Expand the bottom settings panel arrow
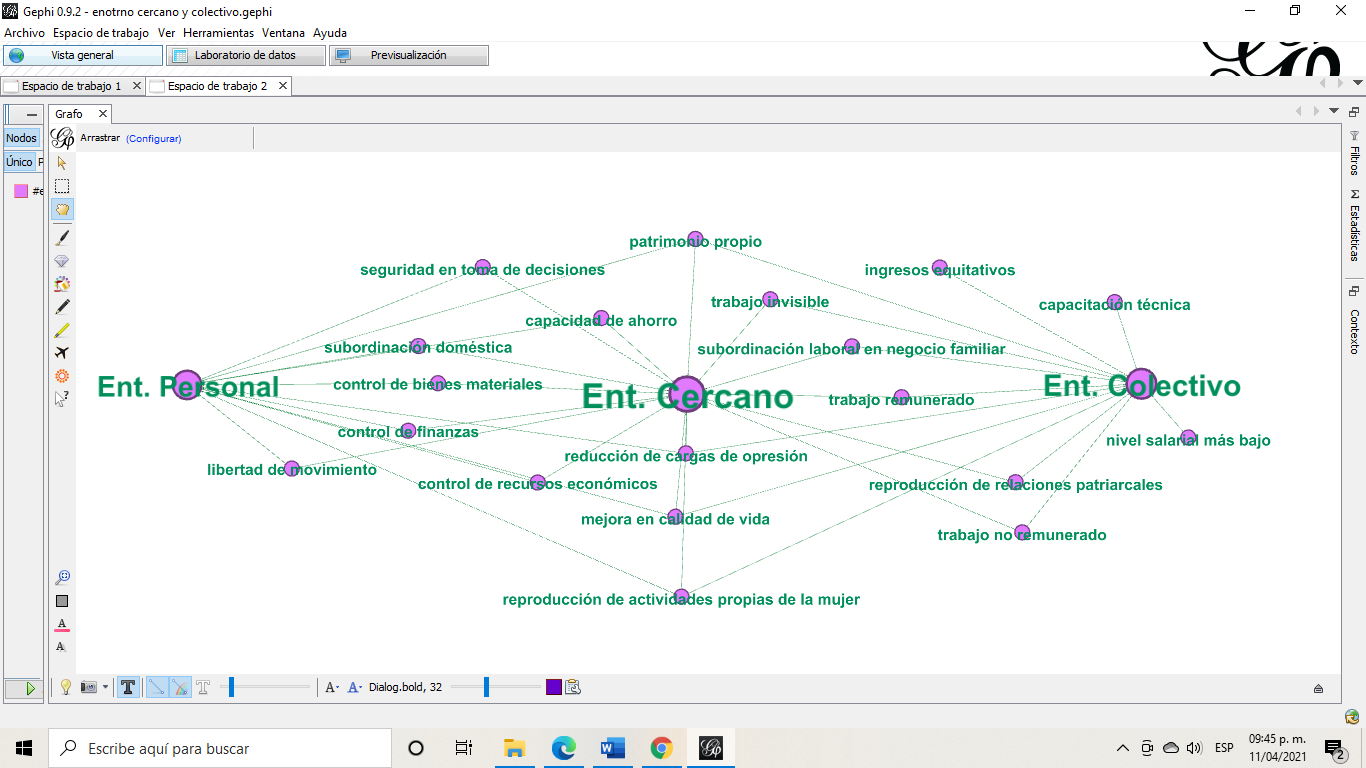This screenshot has width=1366, height=768. pos(1318,688)
